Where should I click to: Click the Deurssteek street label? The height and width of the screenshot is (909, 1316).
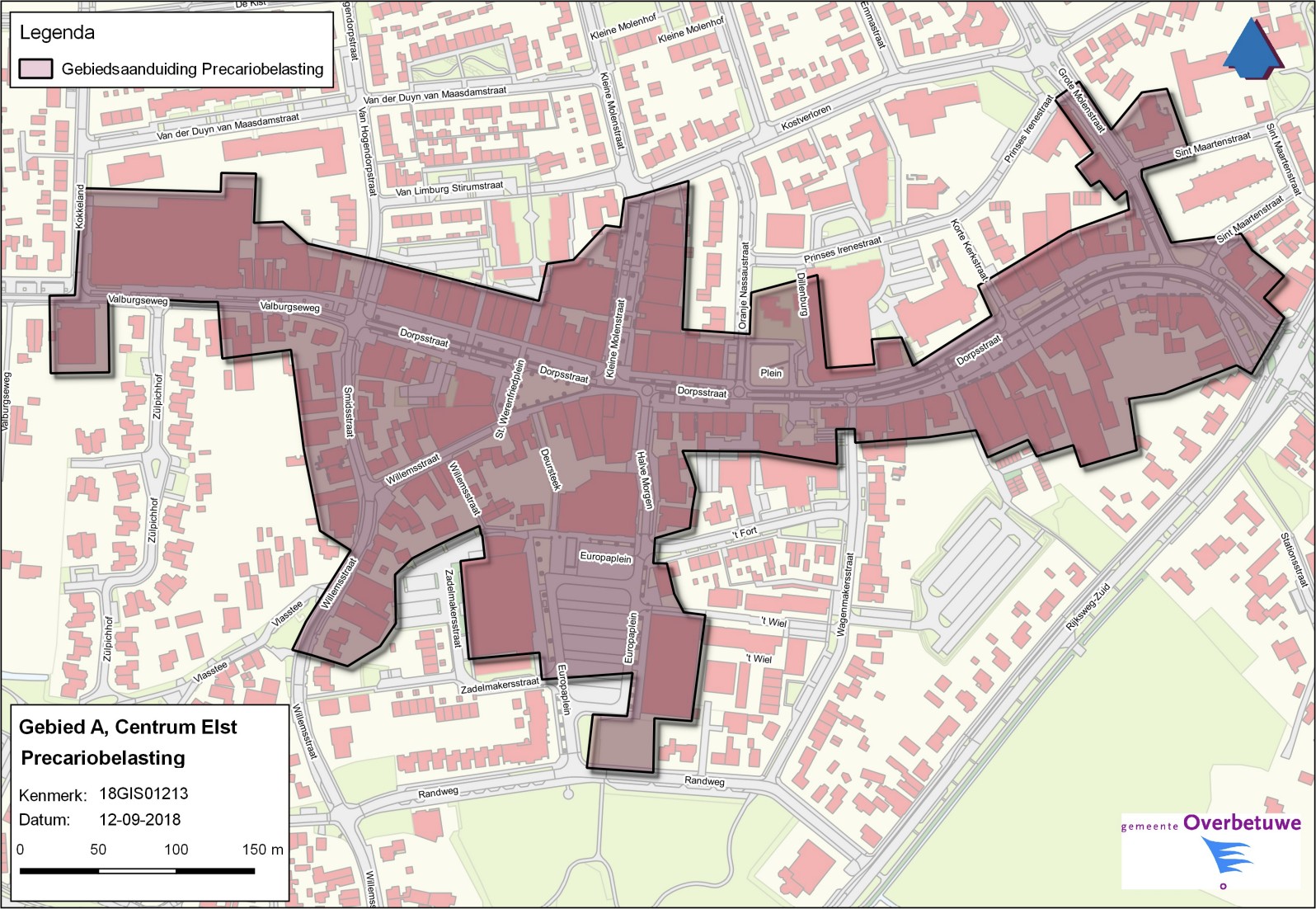pos(550,470)
